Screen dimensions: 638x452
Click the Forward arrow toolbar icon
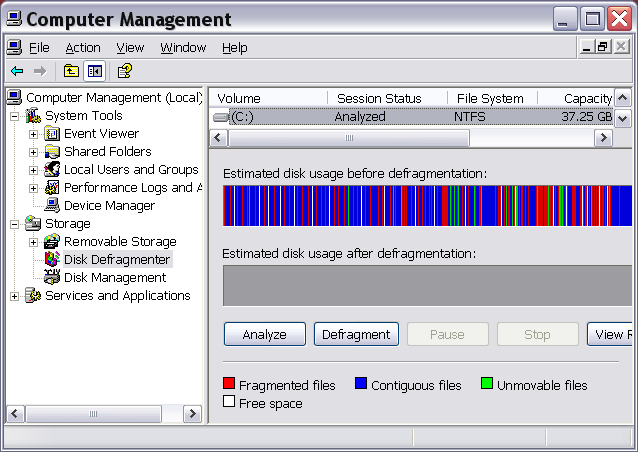click(40, 71)
